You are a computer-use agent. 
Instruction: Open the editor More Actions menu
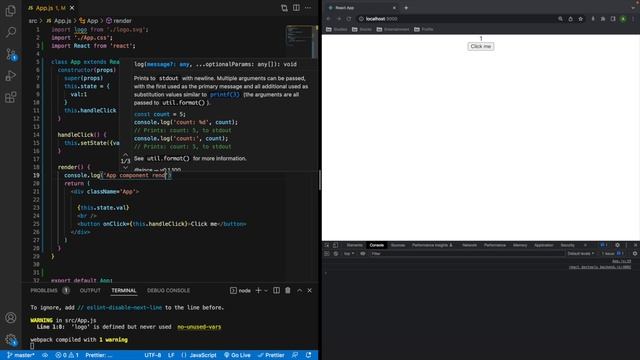coord(308,8)
